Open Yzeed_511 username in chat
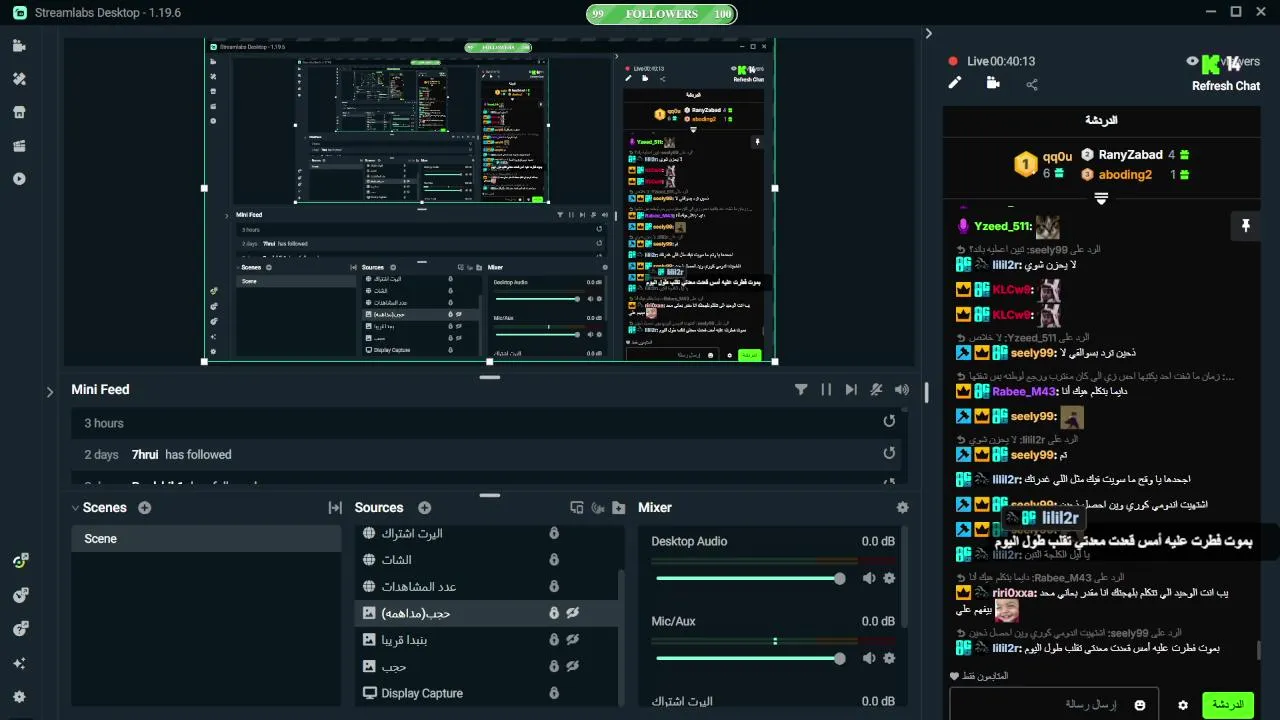 pos(1002,227)
